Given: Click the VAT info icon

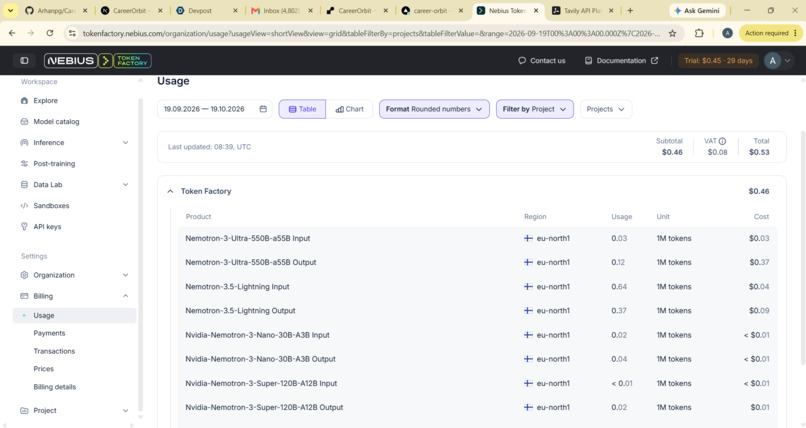Looking at the screenshot, I should [x=722, y=141].
